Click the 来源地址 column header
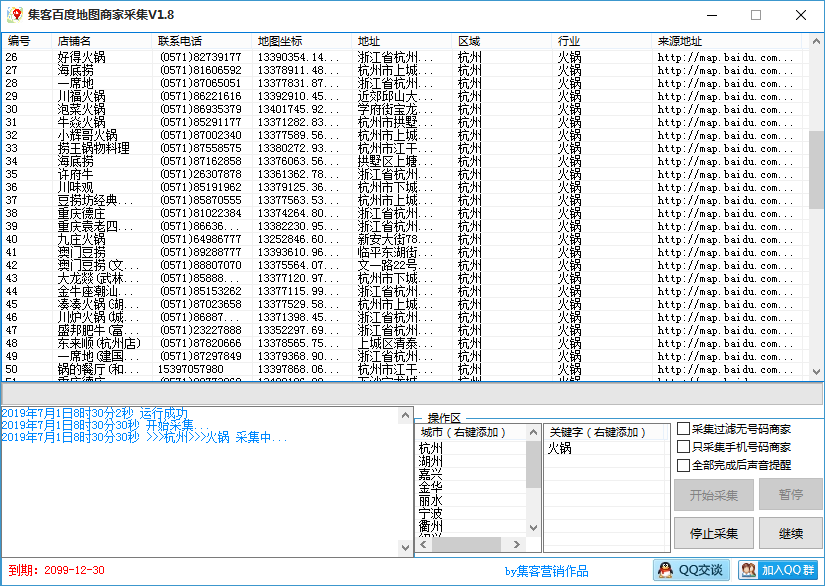The height and width of the screenshot is (586, 825). coord(726,41)
